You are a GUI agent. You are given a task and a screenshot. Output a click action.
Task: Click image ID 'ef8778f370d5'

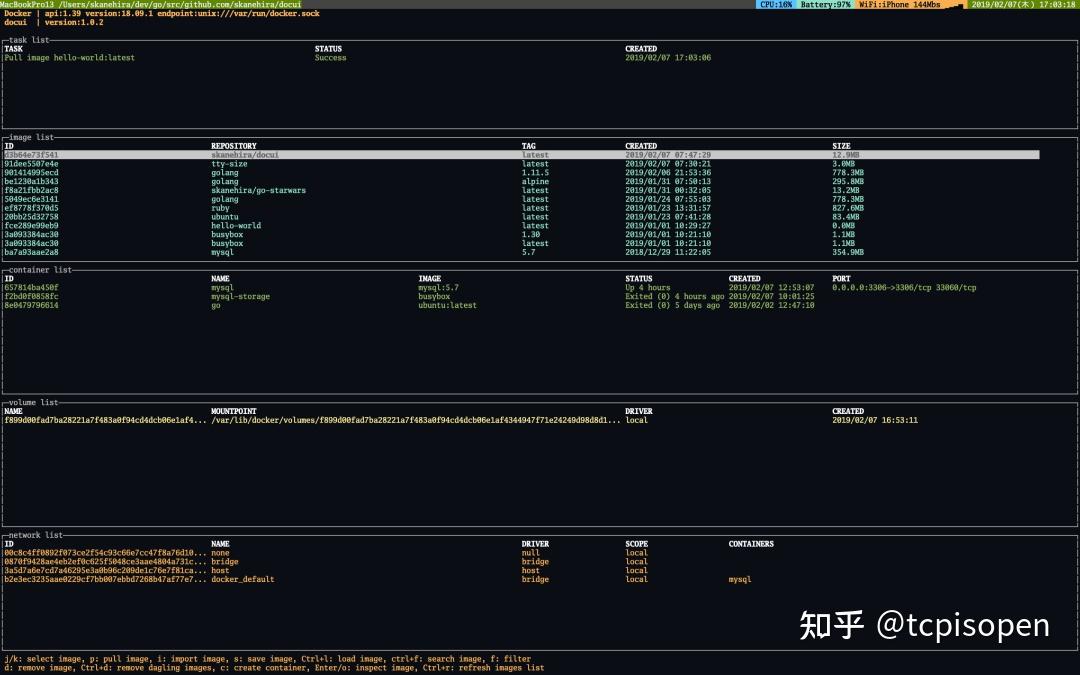31,208
